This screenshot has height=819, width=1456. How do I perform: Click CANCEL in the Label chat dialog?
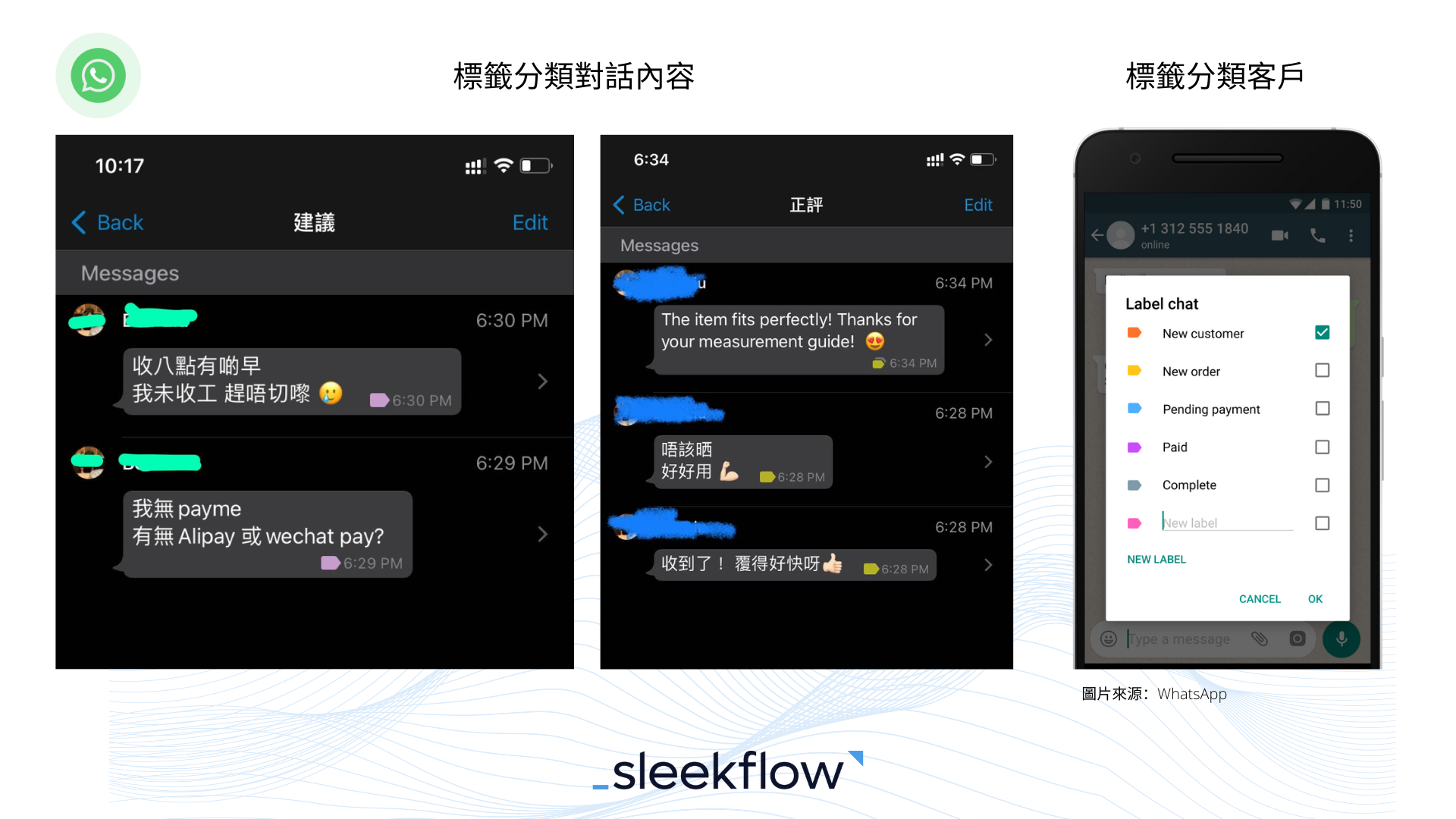coord(1262,599)
